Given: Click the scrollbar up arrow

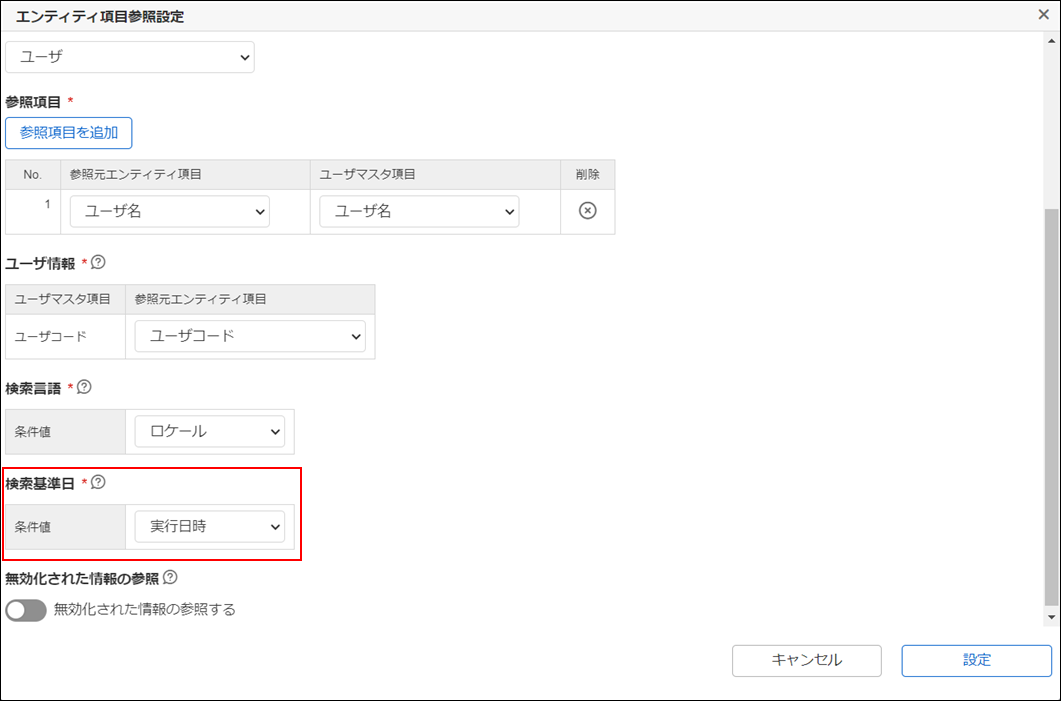Looking at the screenshot, I should pos(1051,40).
